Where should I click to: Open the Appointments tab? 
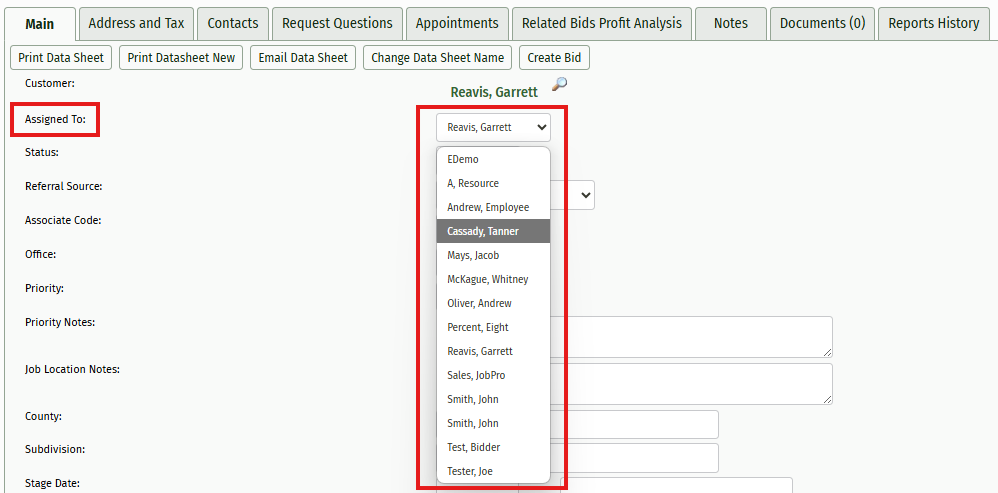point(457,23)
